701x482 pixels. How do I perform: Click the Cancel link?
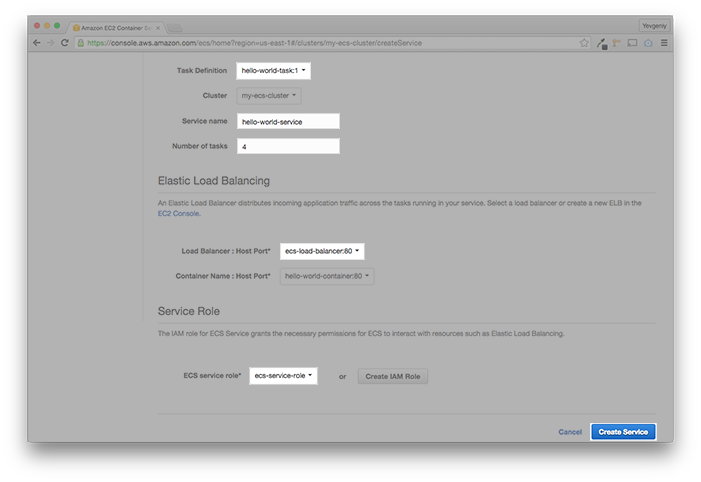(x=570, y=432)
